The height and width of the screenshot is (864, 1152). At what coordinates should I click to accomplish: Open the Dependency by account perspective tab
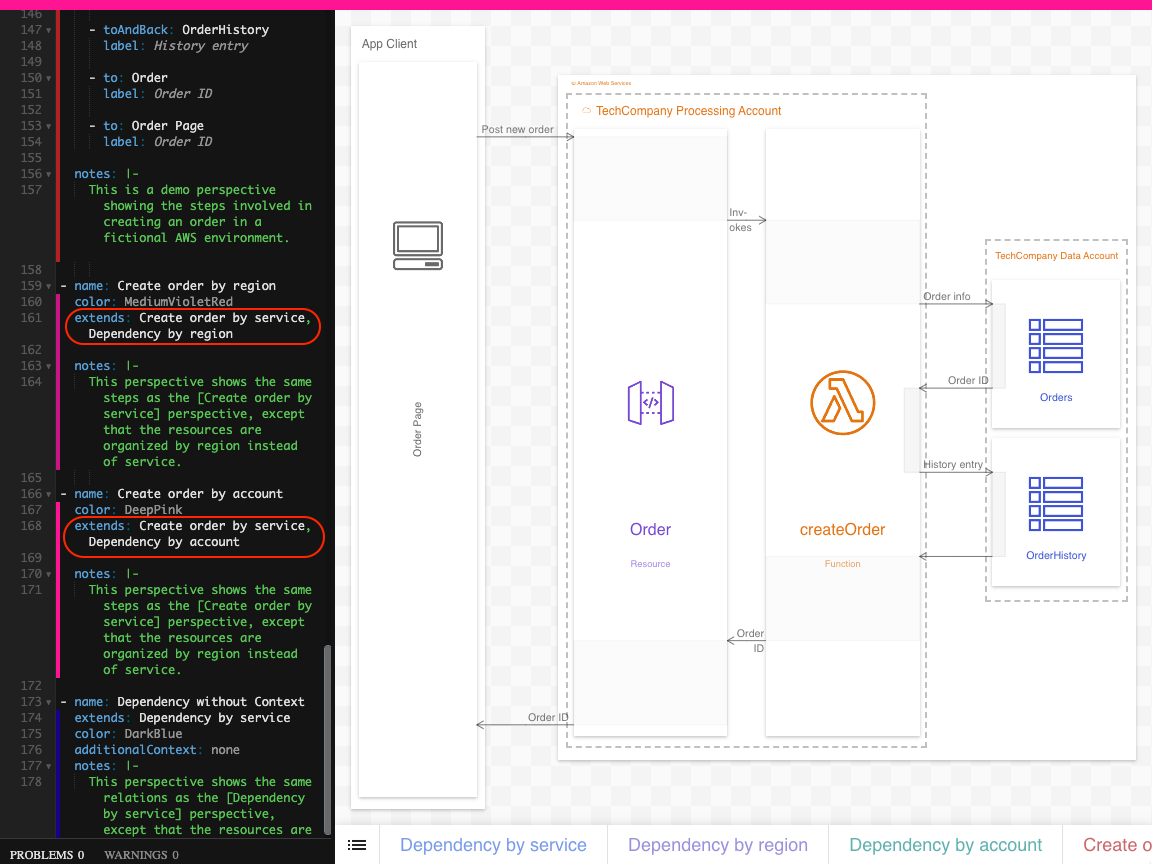[x=944, y=845]
